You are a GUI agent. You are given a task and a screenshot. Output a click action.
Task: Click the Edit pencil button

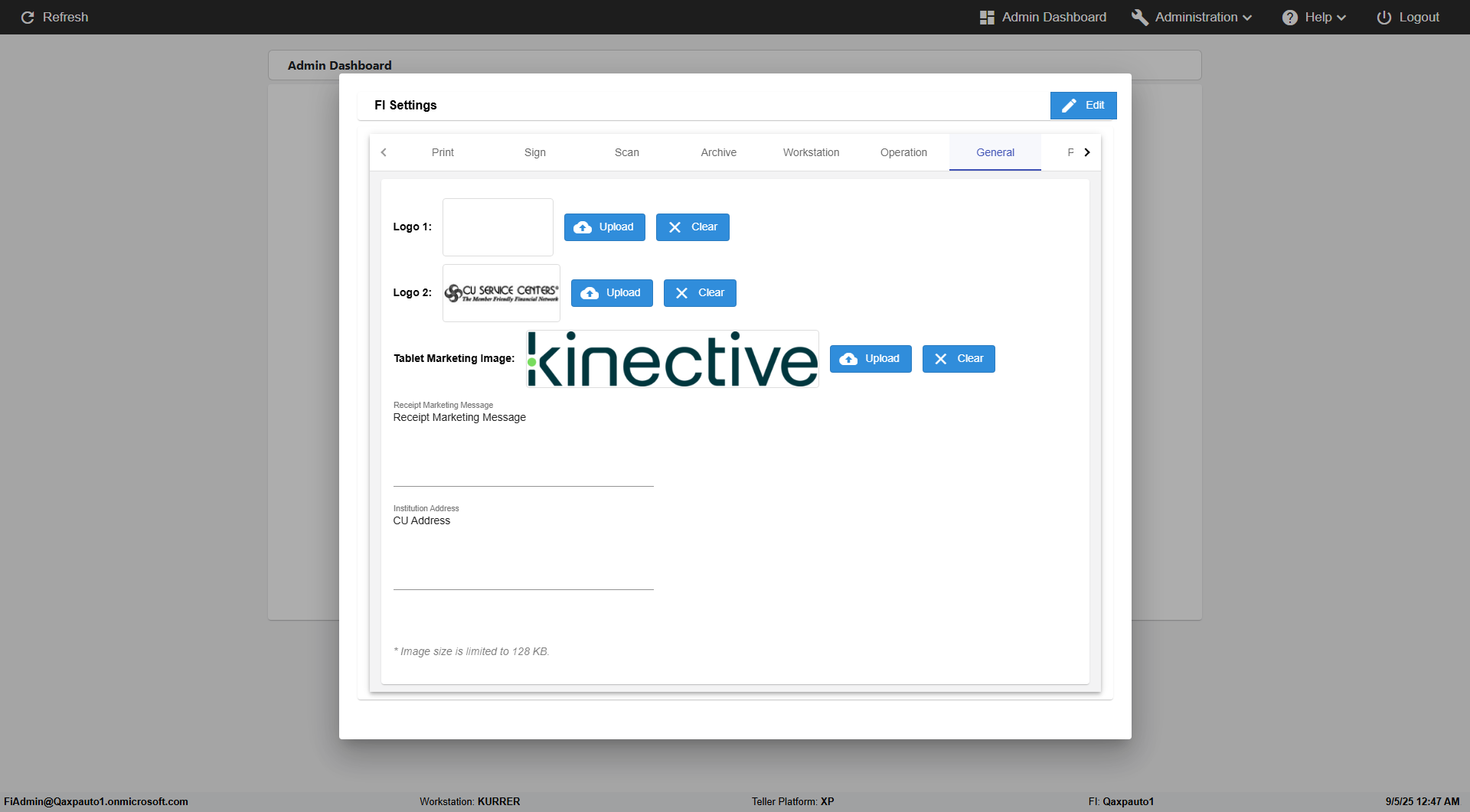pos(1083,106)
